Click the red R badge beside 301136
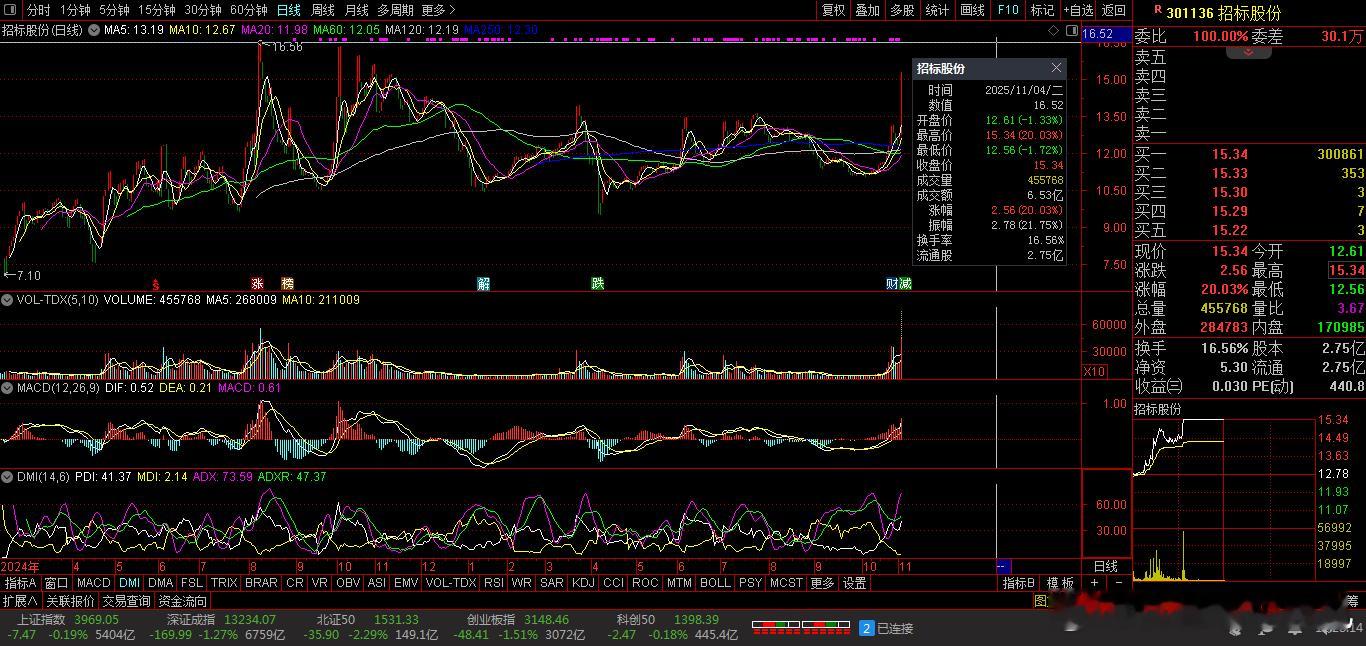The height and width of the screenshot is (646, 1366). tap(1157, 10)
